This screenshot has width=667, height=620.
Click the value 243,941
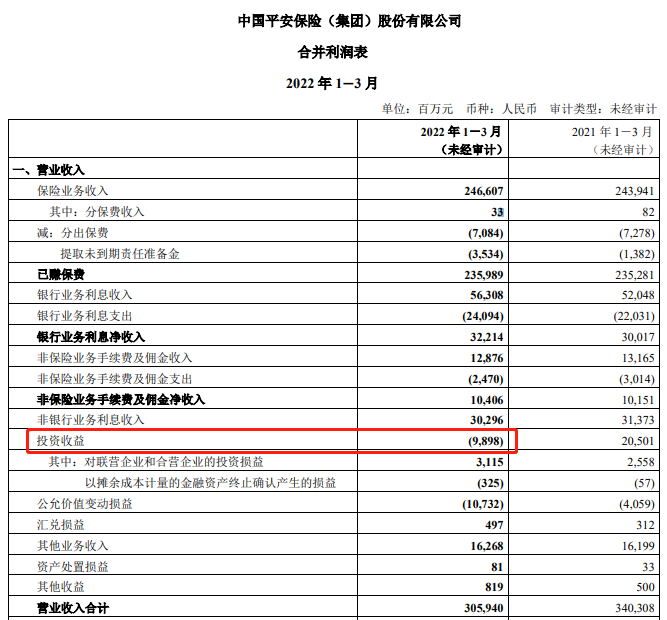click(x=635, y=191)
